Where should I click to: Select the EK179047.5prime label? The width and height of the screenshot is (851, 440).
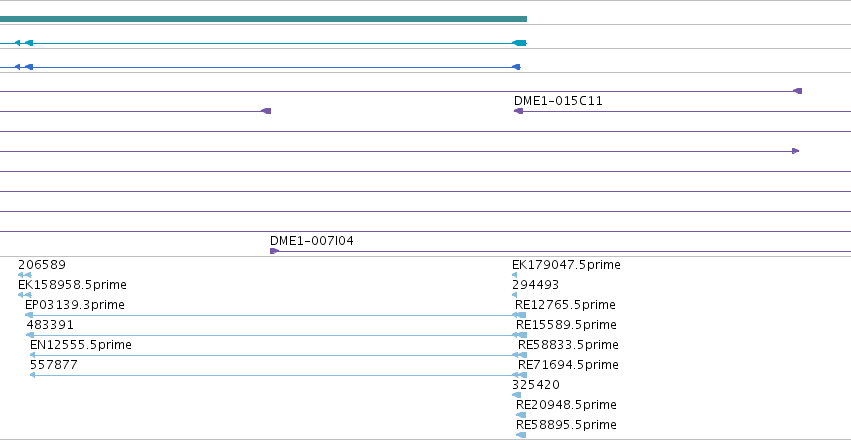coord(566,265)
